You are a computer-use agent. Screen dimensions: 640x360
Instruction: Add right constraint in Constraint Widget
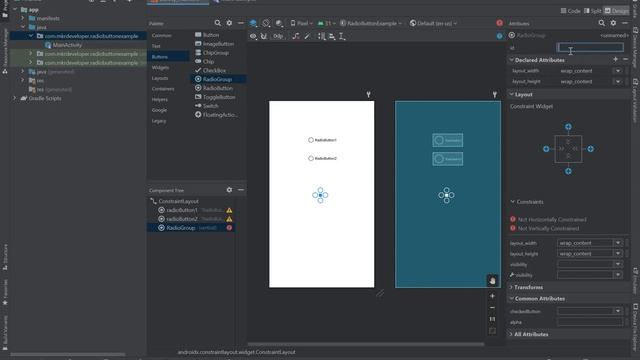click(591, 149)
